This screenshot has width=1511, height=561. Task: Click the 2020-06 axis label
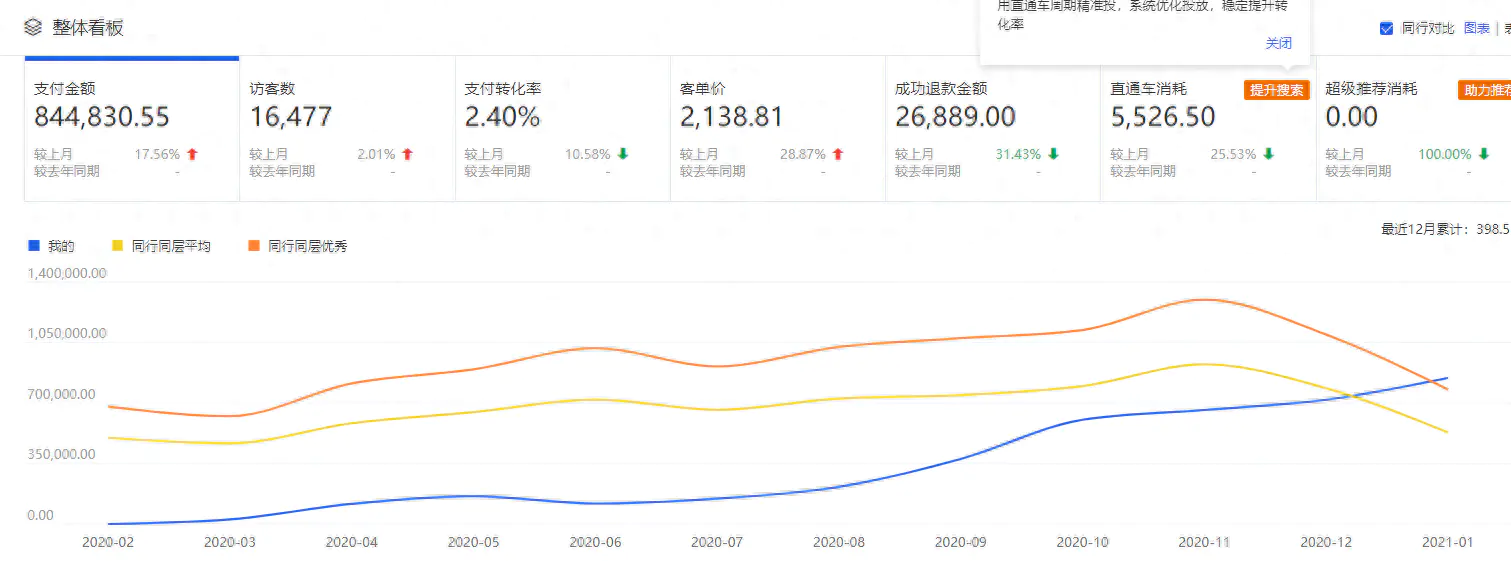pos(595,542)
